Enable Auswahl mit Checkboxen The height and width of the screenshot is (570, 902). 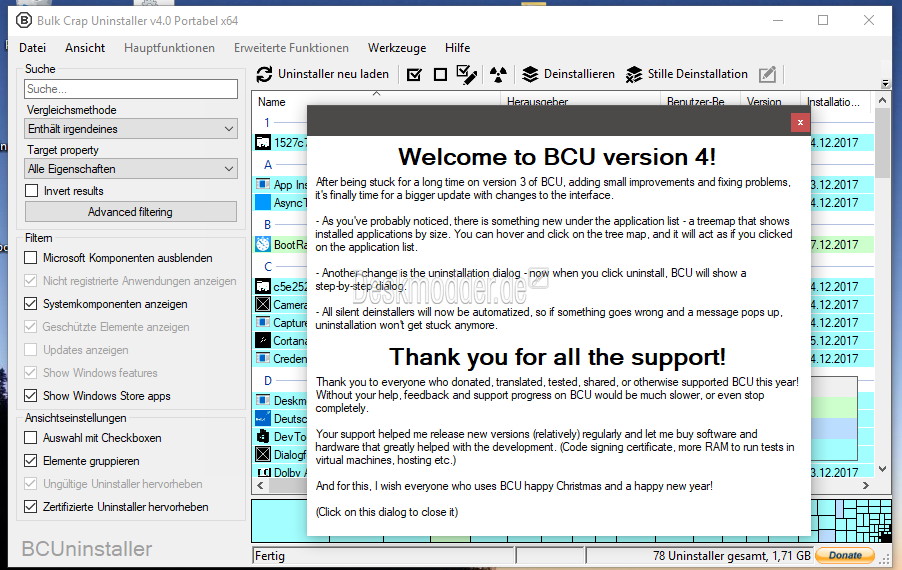pos(30,438)
